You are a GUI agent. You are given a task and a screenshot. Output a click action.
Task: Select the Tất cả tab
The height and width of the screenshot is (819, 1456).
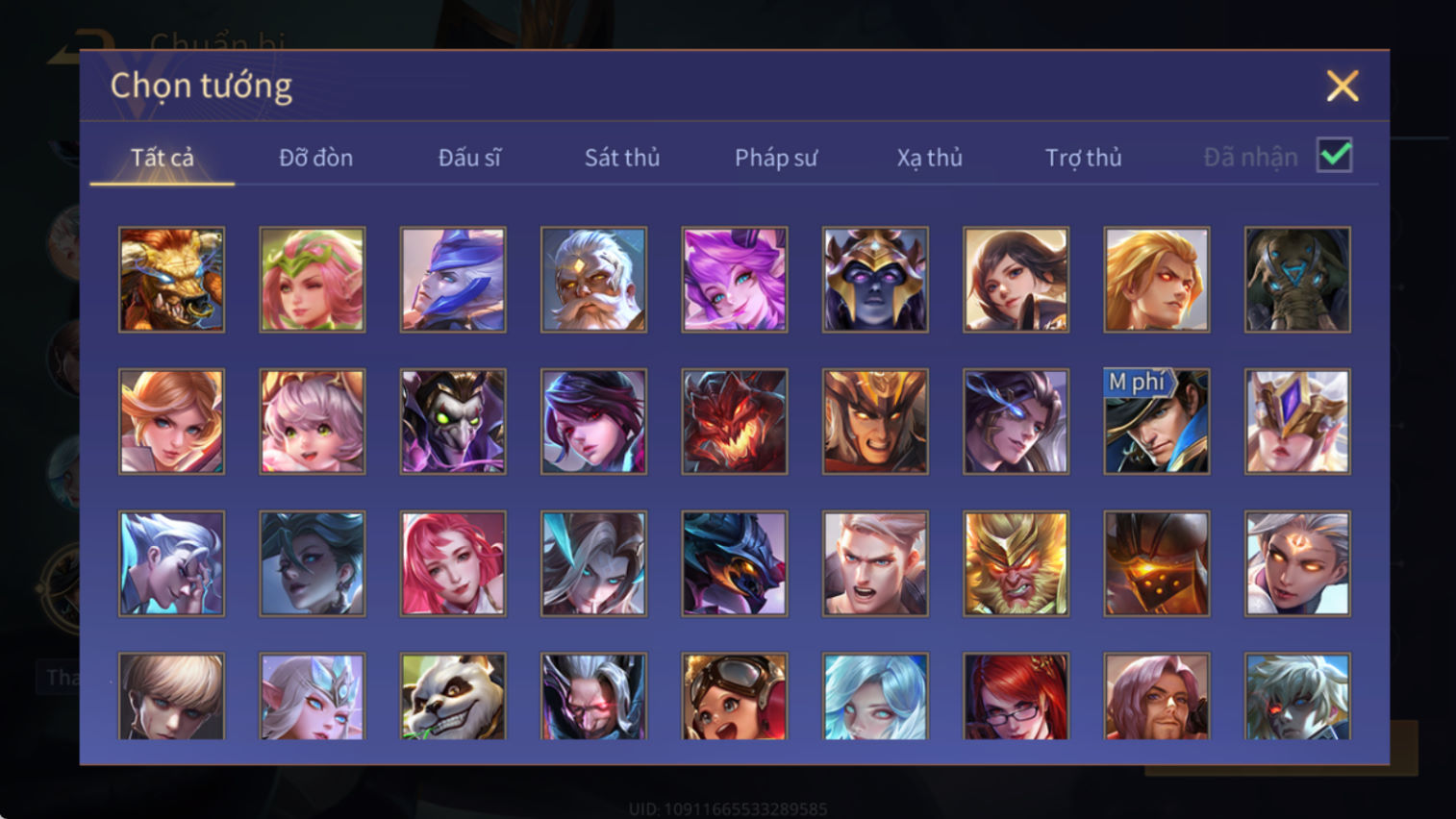(163, 158)
